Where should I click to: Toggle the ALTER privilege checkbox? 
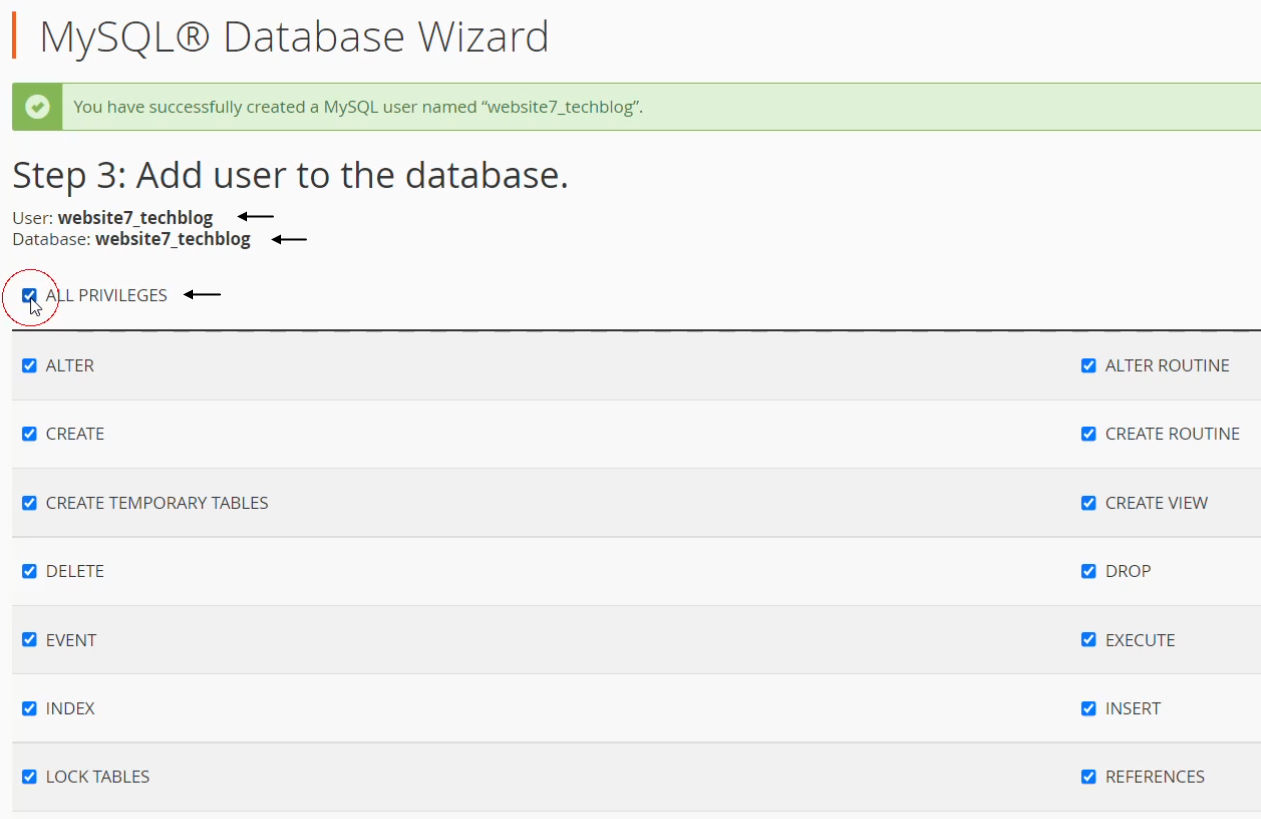coord(29,366)
